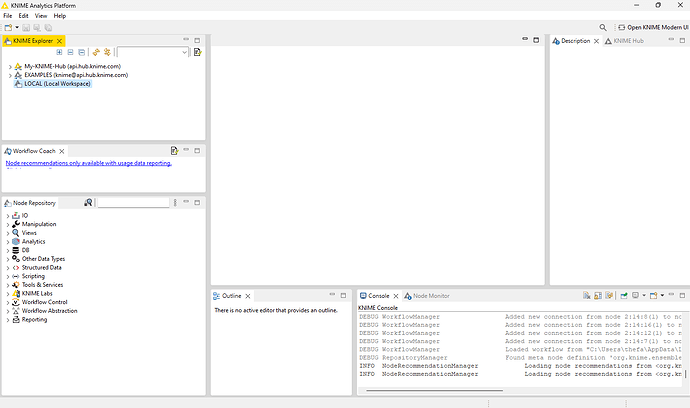The image size is (690, 408).
Task: Click the Workflow Coach configure icon
Action: [x=174, y=150]
